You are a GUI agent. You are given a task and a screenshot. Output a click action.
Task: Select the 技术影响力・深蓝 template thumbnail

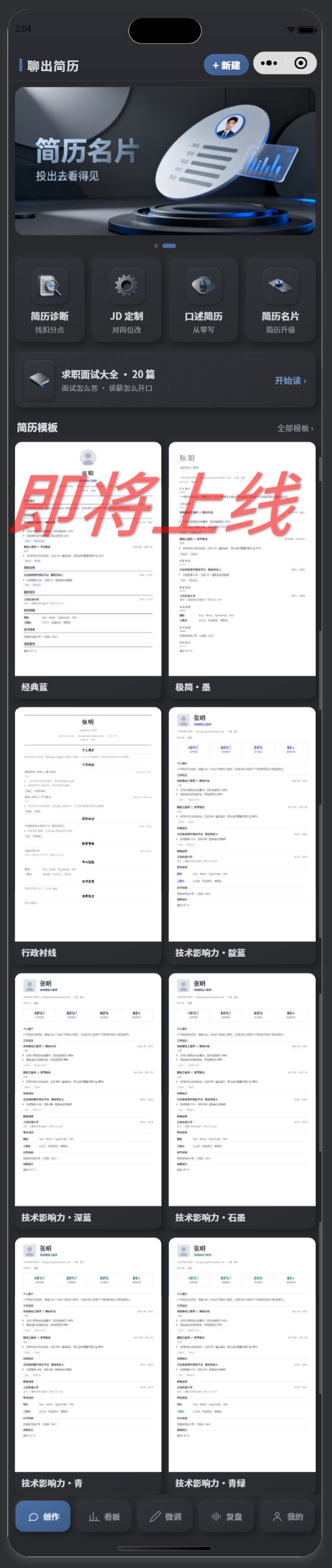tap(88, 1089)
